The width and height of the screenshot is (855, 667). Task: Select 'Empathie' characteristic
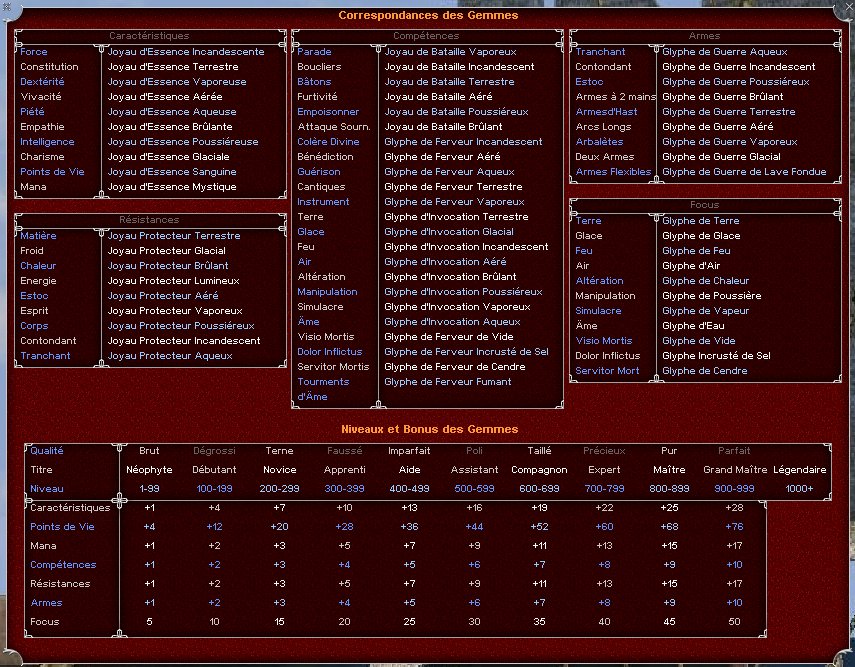click(42, 127)
